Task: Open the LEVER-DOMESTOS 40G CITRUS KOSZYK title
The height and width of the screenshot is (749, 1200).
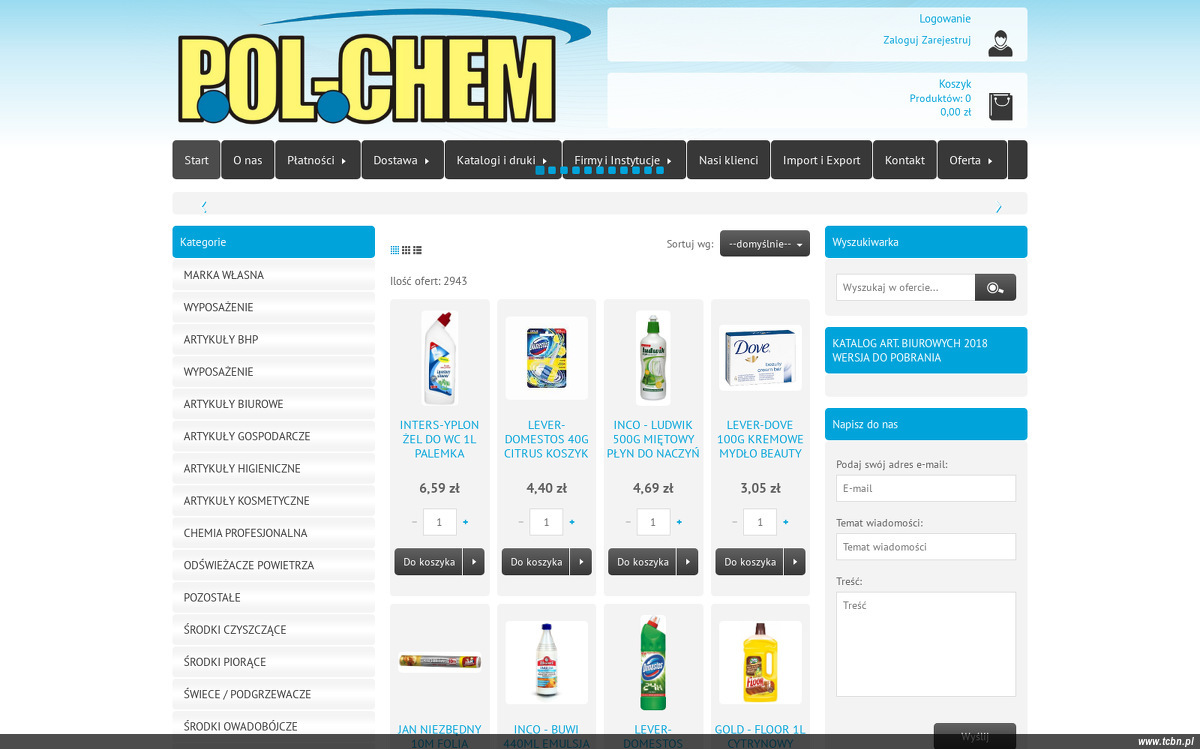Action: pyautogui.click(x=546, y=439)
